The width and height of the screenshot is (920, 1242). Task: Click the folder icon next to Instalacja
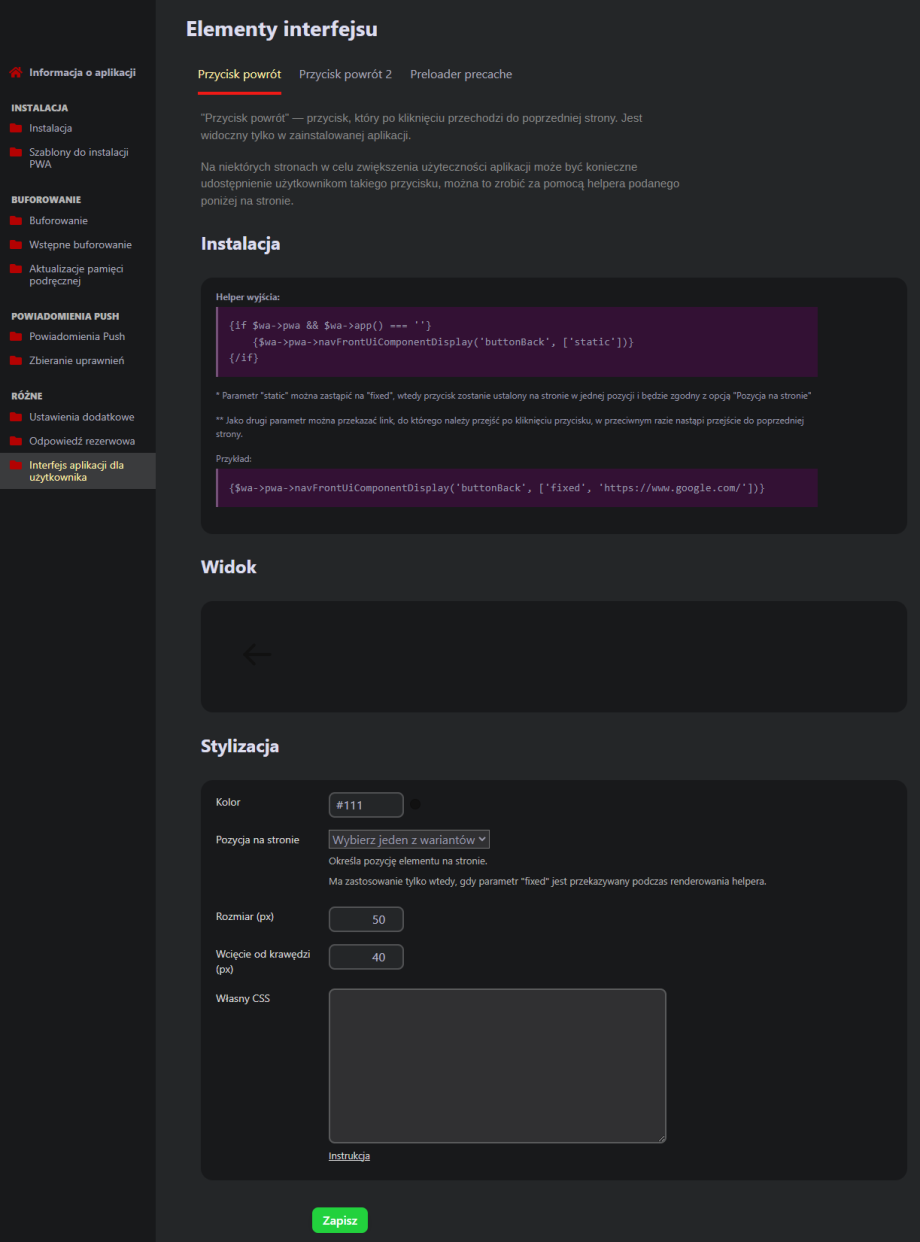click(x=16, y=128)
